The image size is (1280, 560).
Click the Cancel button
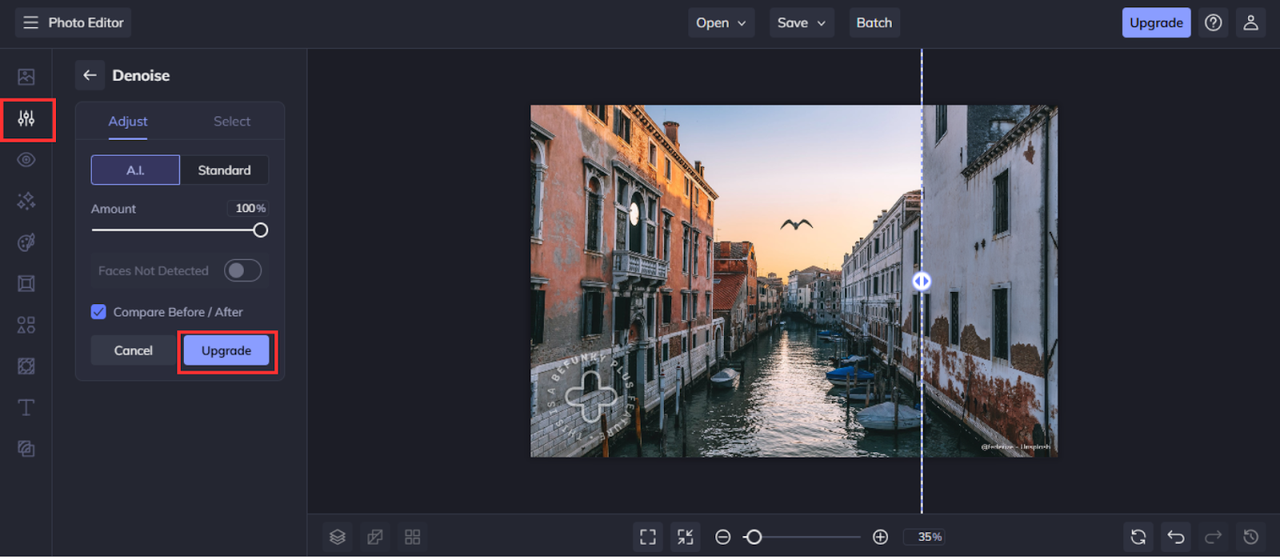pyautogui.click(x=133, y=351)
